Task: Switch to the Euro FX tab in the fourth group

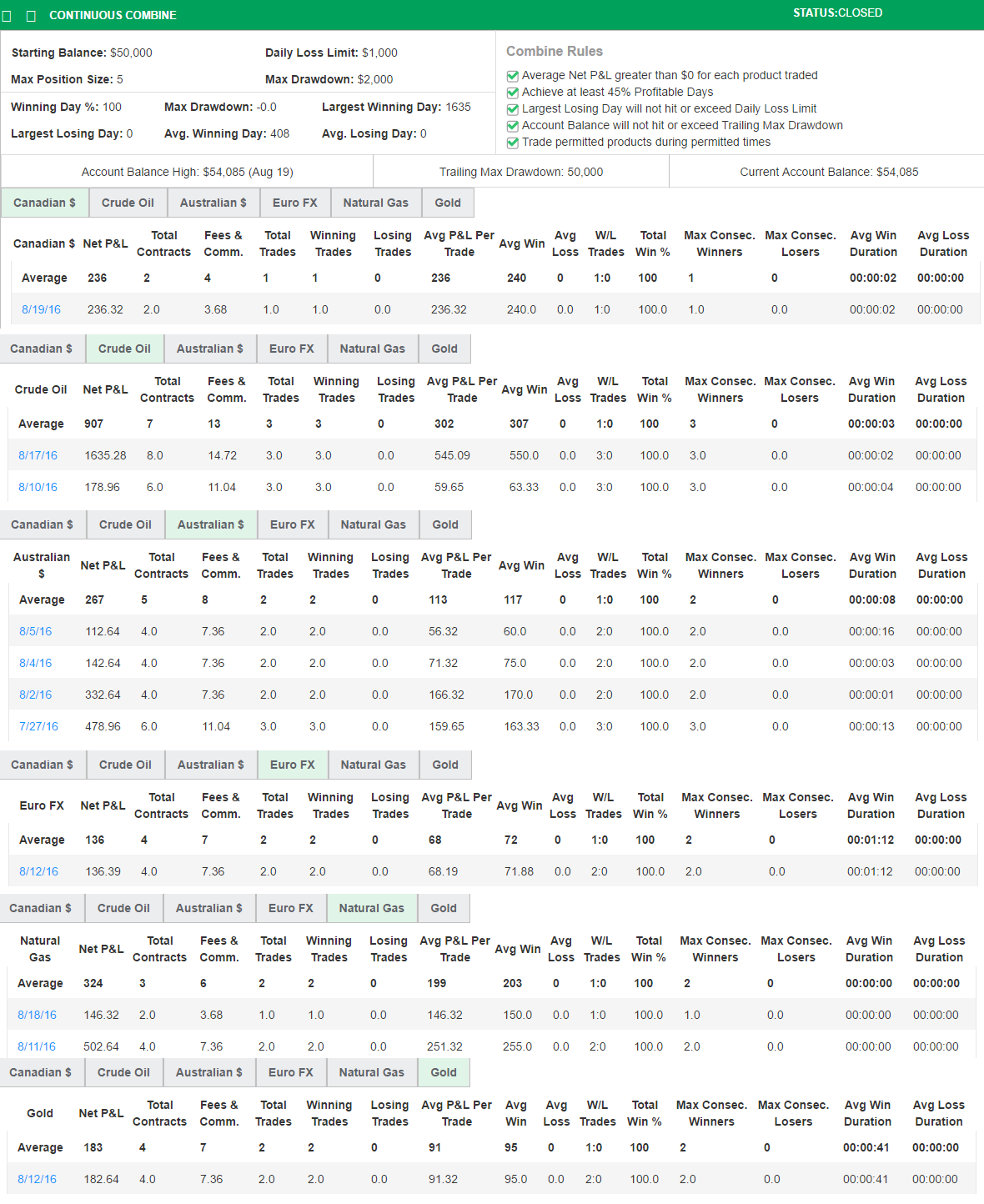Action: click(x=292, y=764)
